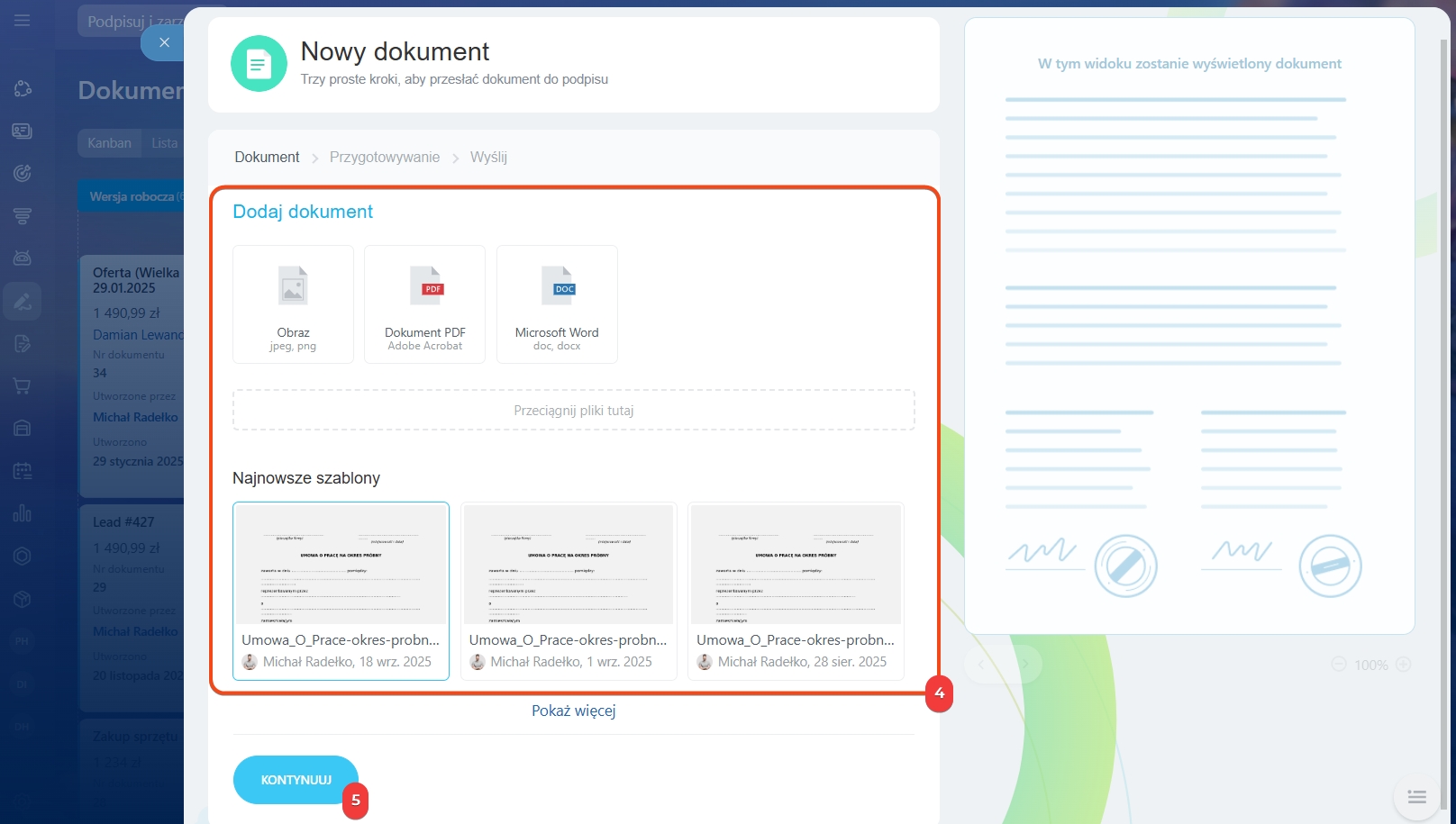Click the Najnowsze szablony heading
The image size is (1456, 824).
click(306, 478)
